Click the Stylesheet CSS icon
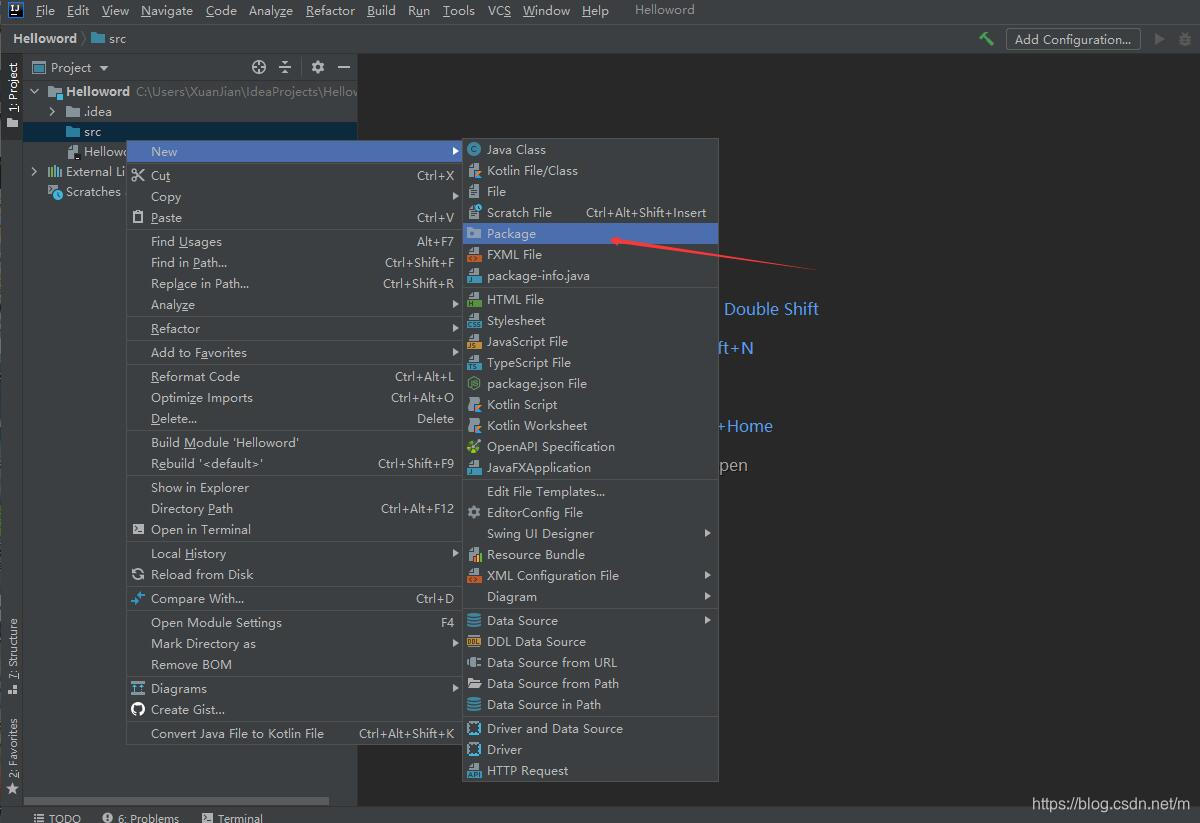 click(x=474, y=321)
